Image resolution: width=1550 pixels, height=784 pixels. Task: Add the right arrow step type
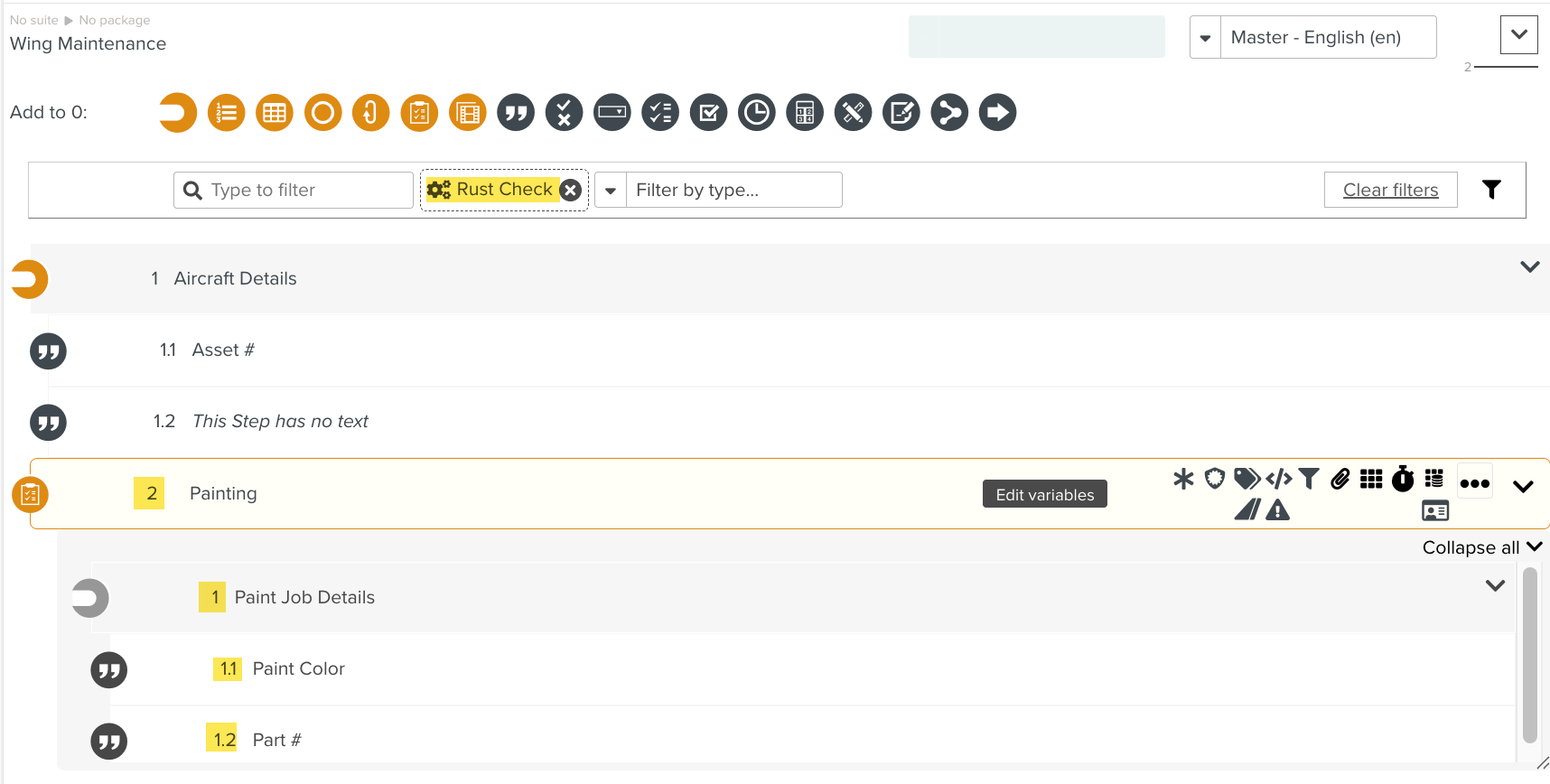(998, 113)
